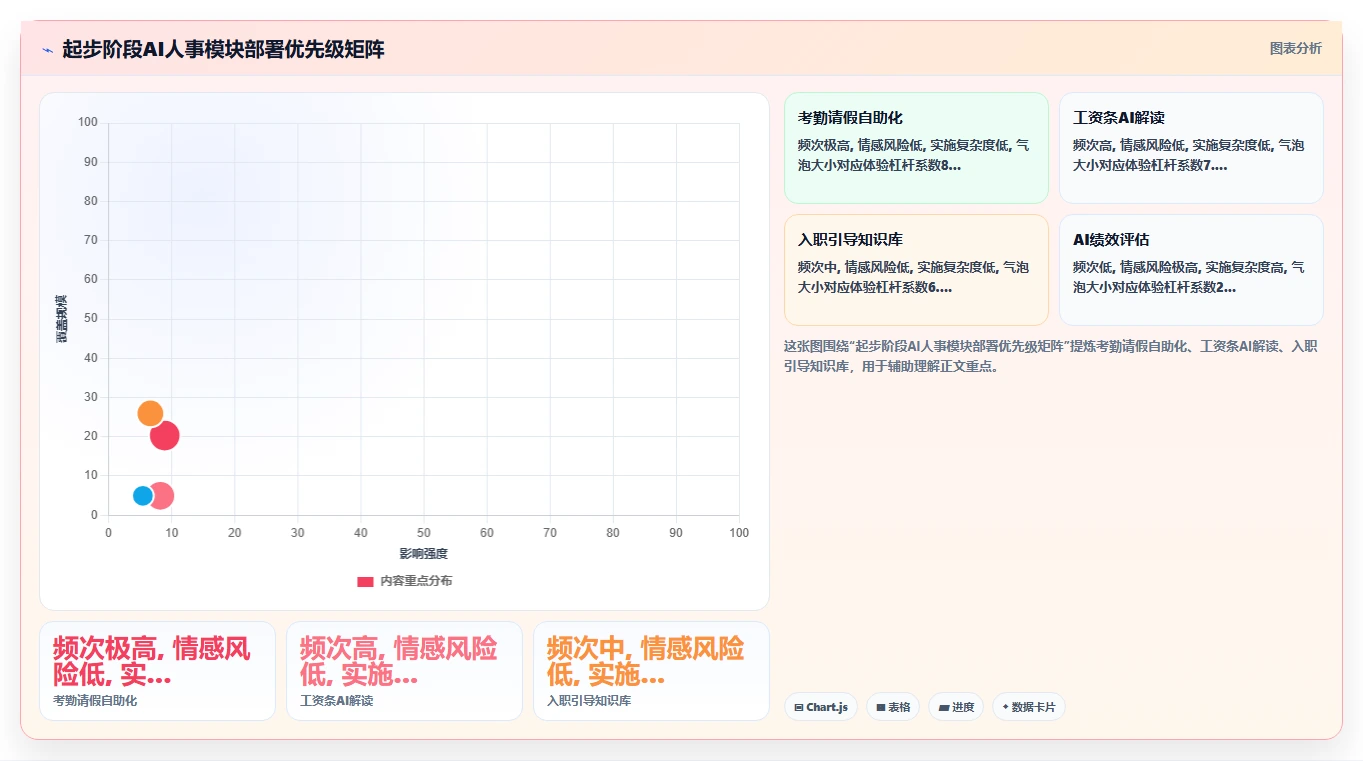Toggle the 内容重点分布 legend swatch
The width and height of the screenshot is (1363, 761).
click(365, 581)
